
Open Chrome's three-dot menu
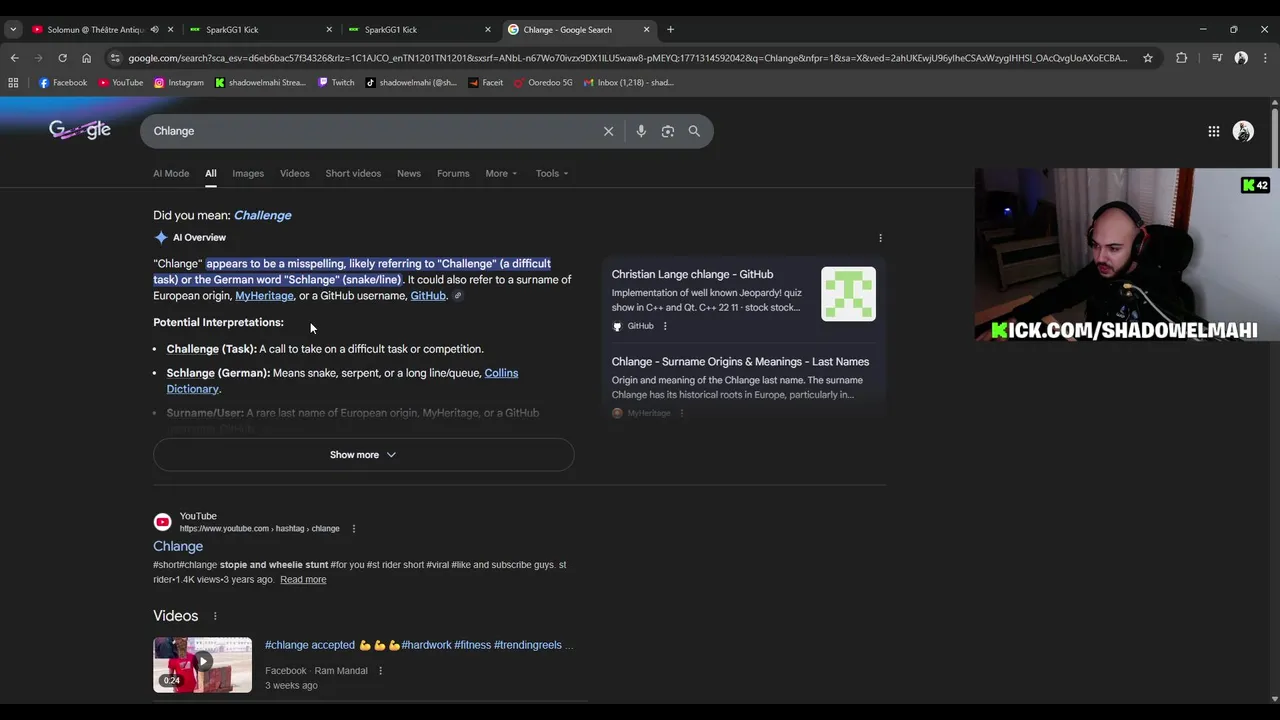(x=1265, y=58)
